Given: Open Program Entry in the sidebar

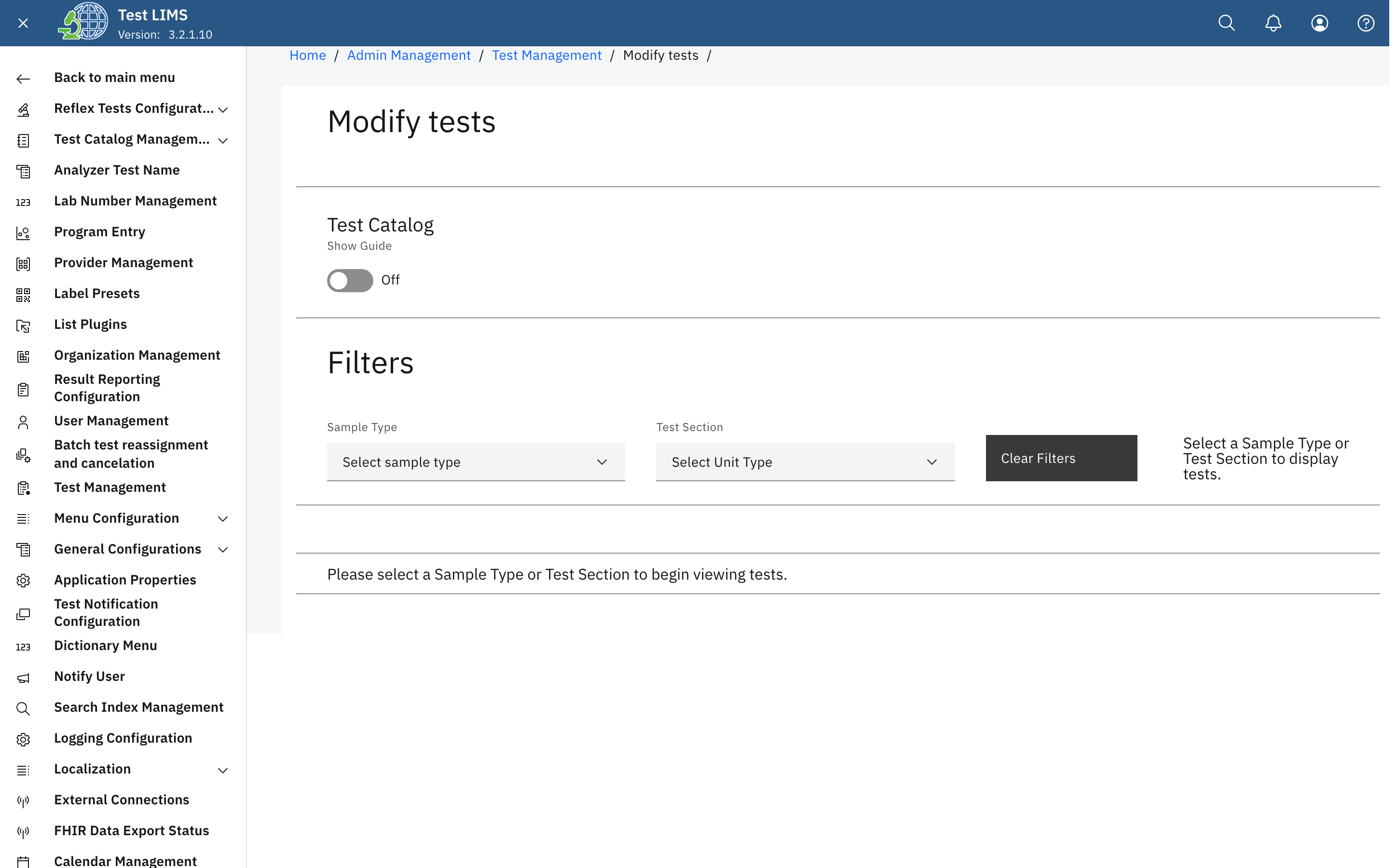Looking at the screenshot, I should pyautogui.click(x=99, y=232).
